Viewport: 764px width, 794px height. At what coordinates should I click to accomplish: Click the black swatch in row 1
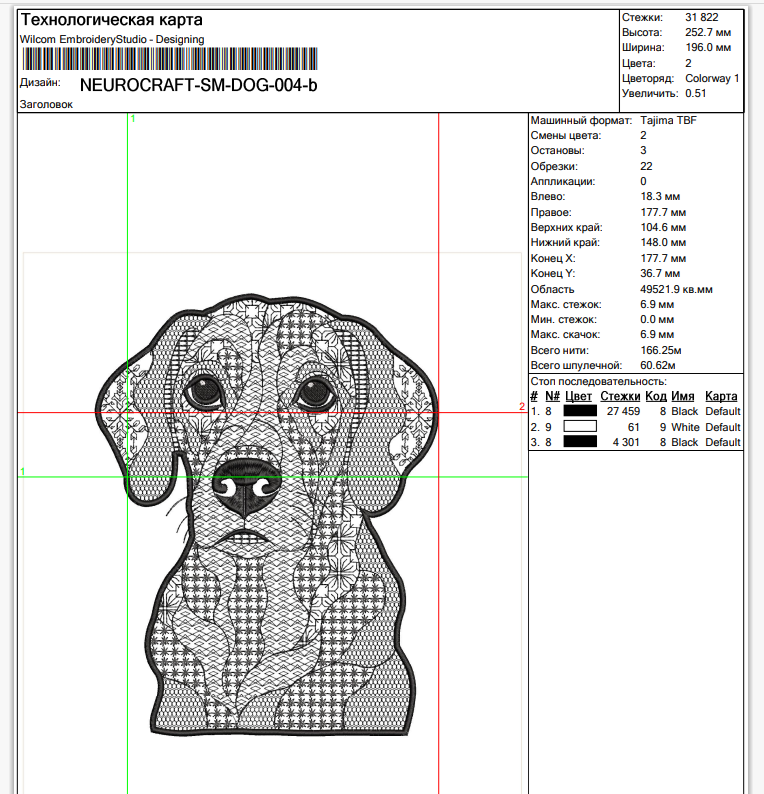pos(580,411)
